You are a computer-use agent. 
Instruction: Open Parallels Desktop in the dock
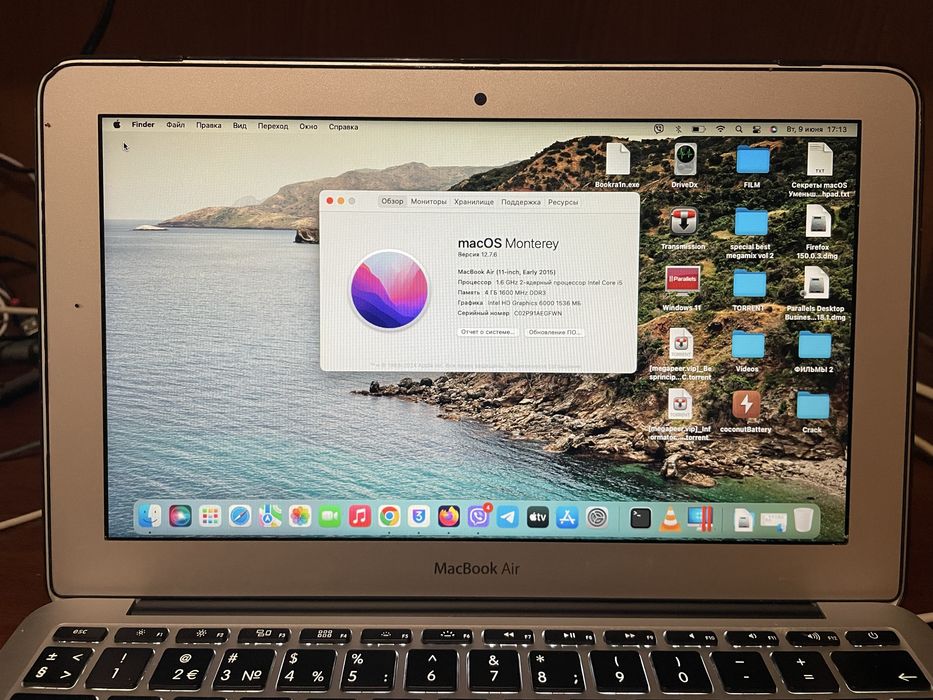pyautogui.click(x=700, y=519)
